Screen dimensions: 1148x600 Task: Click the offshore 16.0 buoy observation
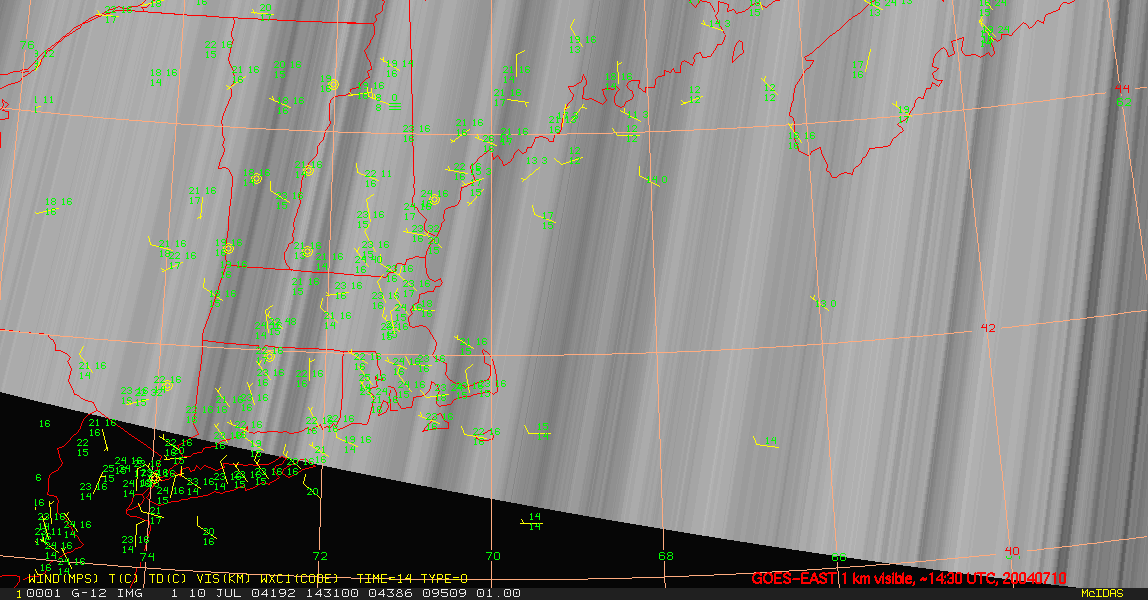pos(825,303)
